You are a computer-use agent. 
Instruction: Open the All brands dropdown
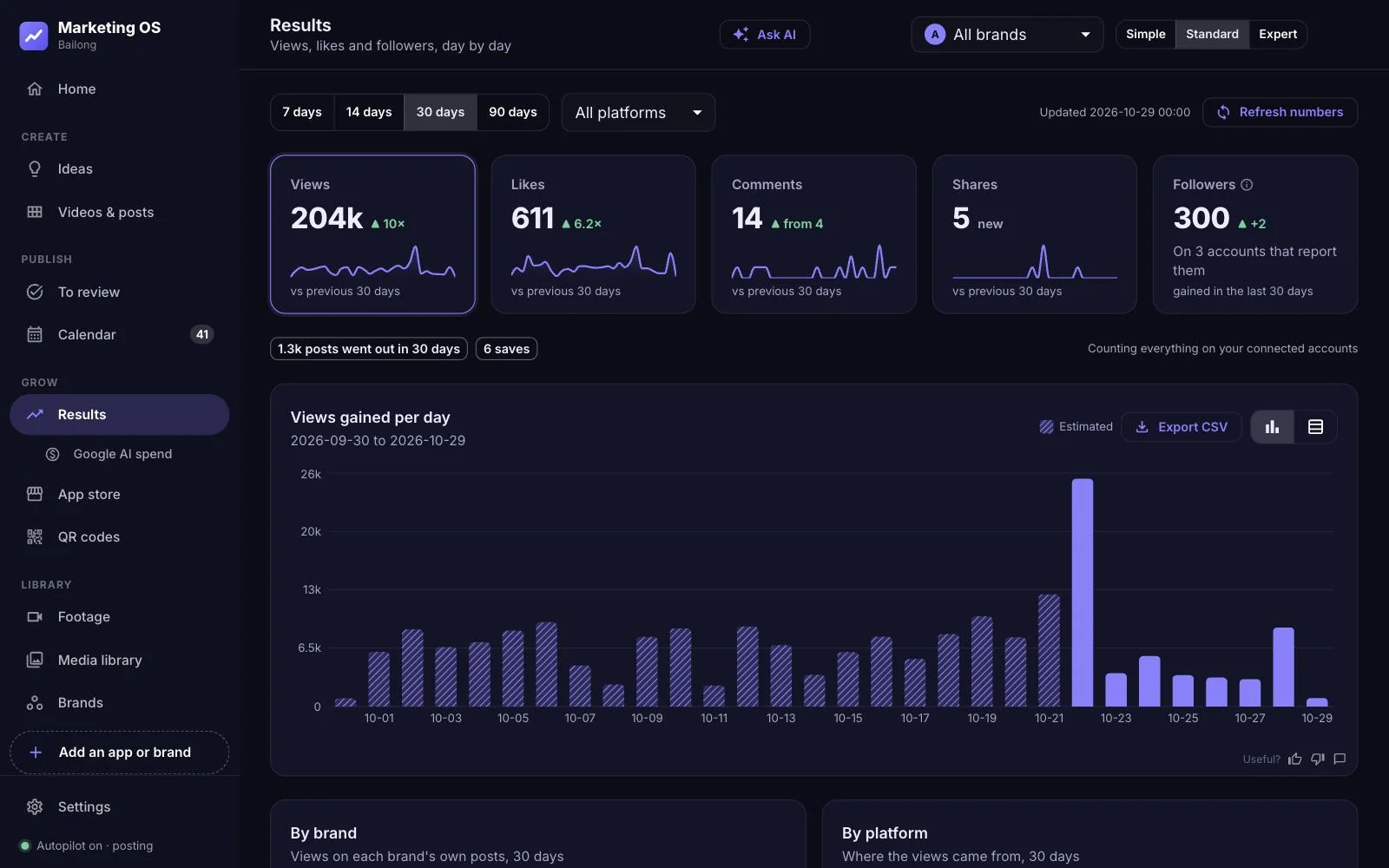tap(1007, 35)
